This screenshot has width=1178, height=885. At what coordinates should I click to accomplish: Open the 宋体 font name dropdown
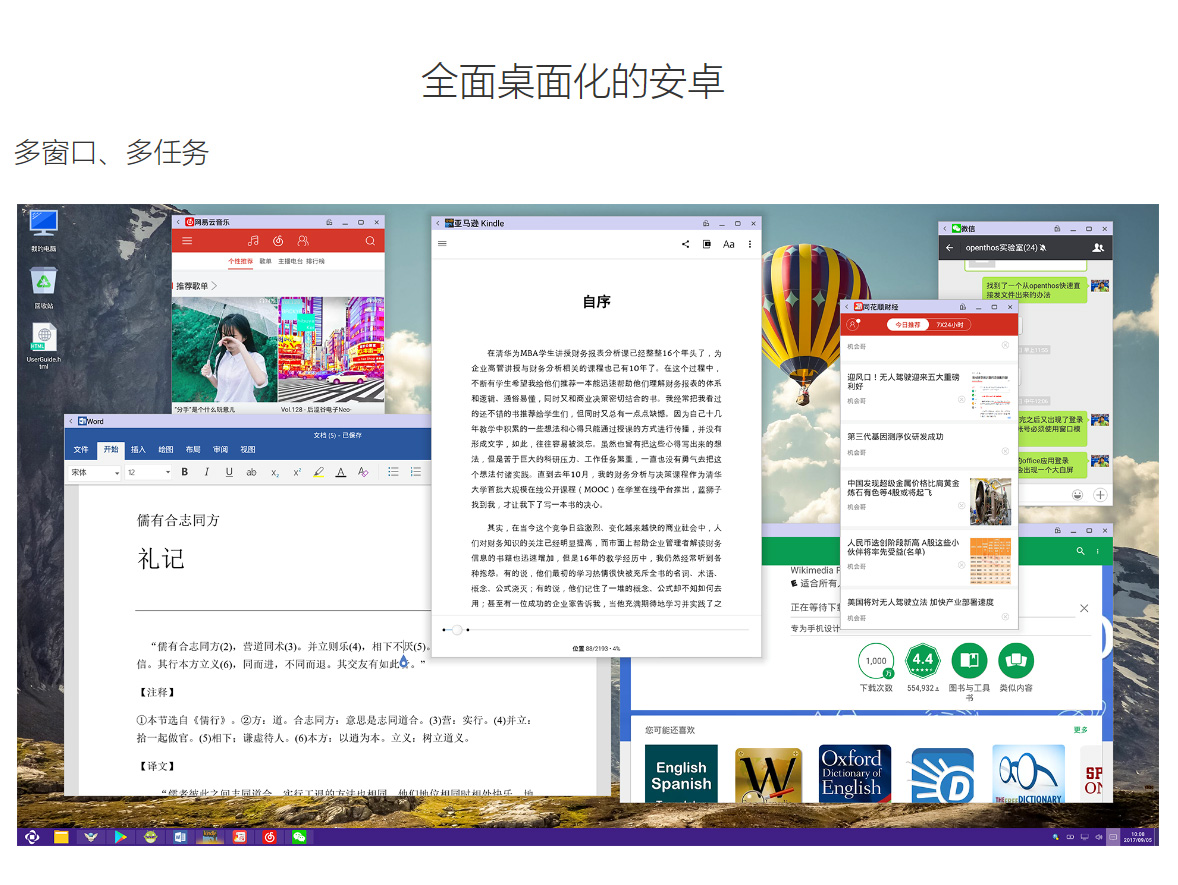click(x=95, y=473)
